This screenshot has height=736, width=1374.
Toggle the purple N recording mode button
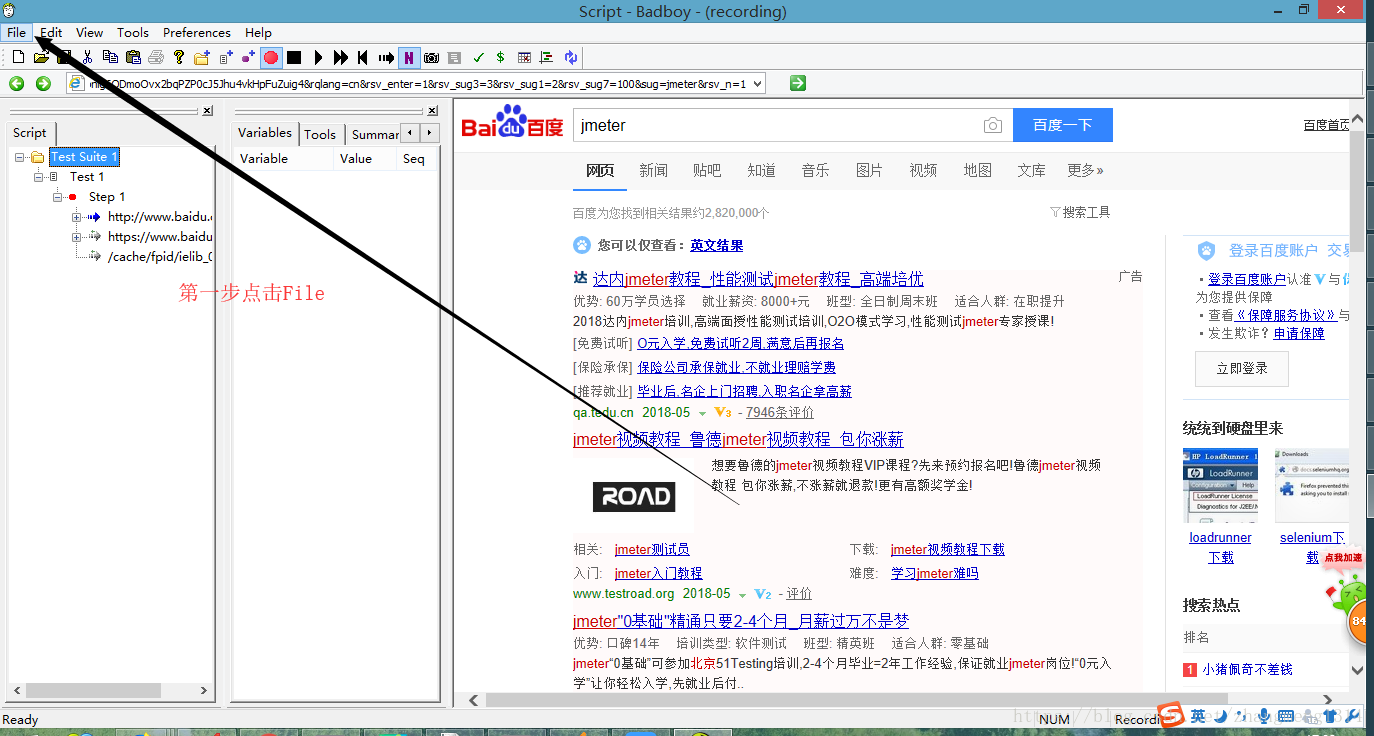coord(409,57)
